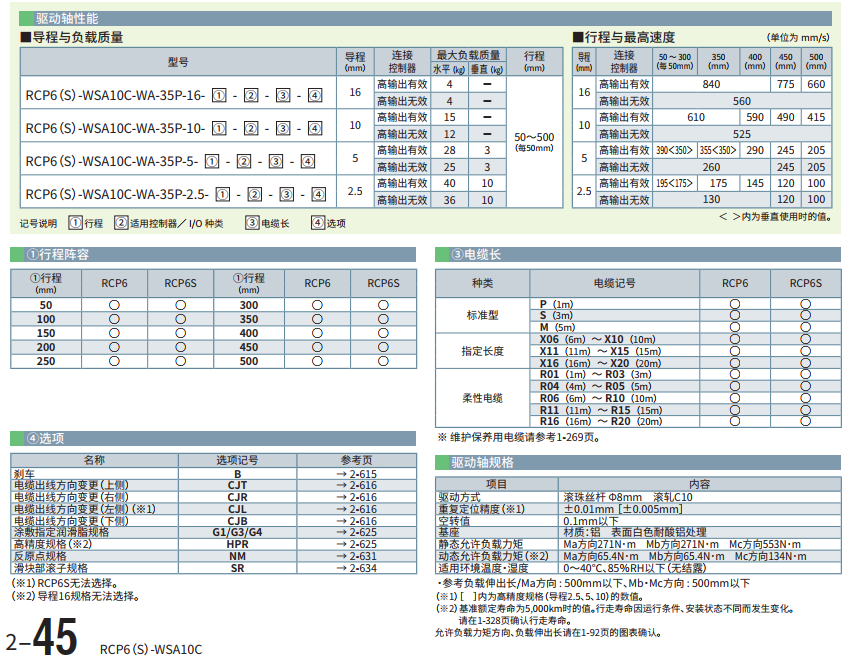Screen dimensions: 847x658
Task: Click the 指定长度 cable type cell
Action: [482, 351]
